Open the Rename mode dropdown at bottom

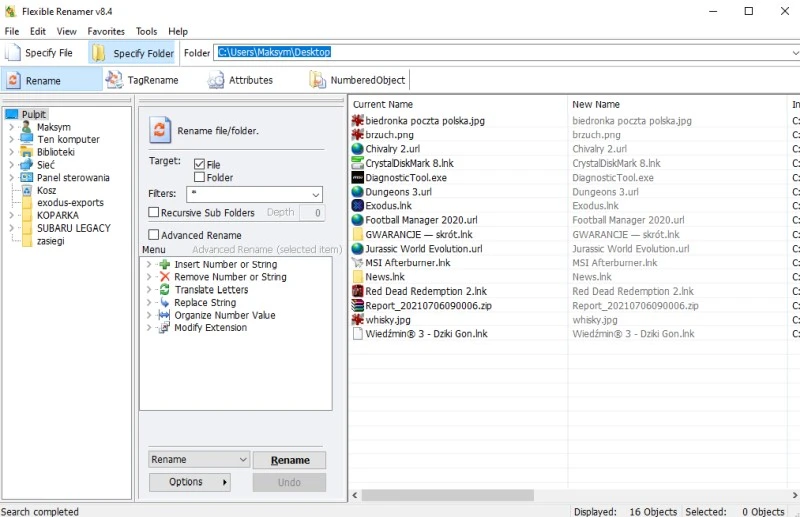[x=243, y=460]
